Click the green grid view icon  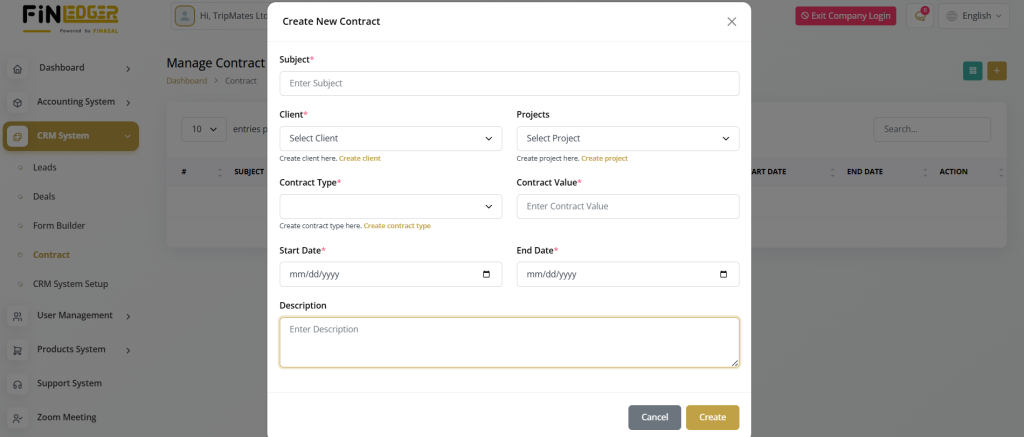972,70
